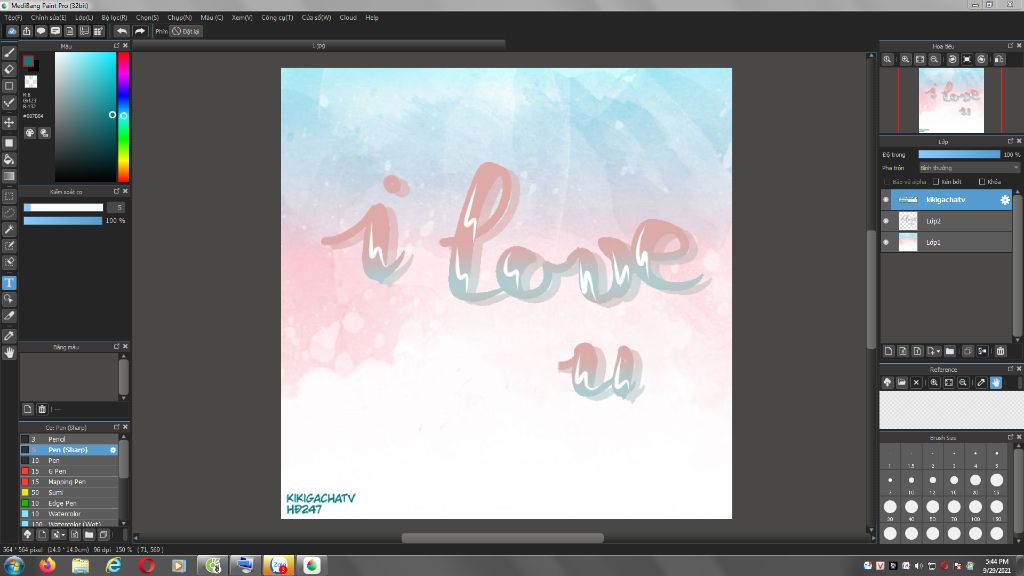Click the navigator preview thumbnail
This screenshot has width=1024, height=576.
tap(951, 101)
